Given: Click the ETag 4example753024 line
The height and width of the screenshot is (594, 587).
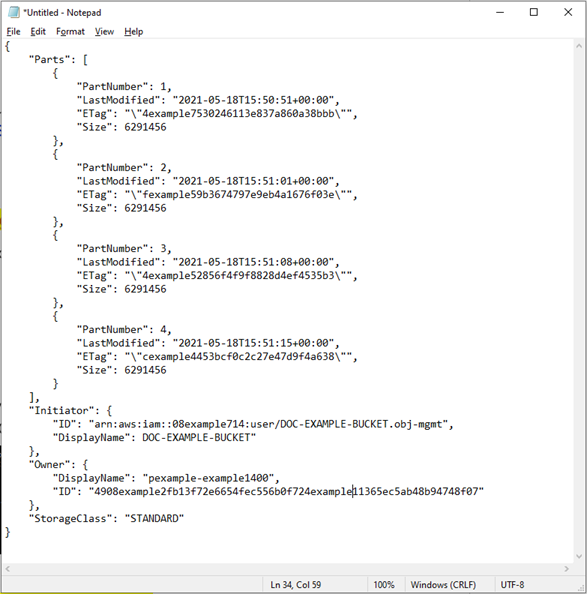Looking at the screenshot, I should pyautogui.click(x=217, y=114).
